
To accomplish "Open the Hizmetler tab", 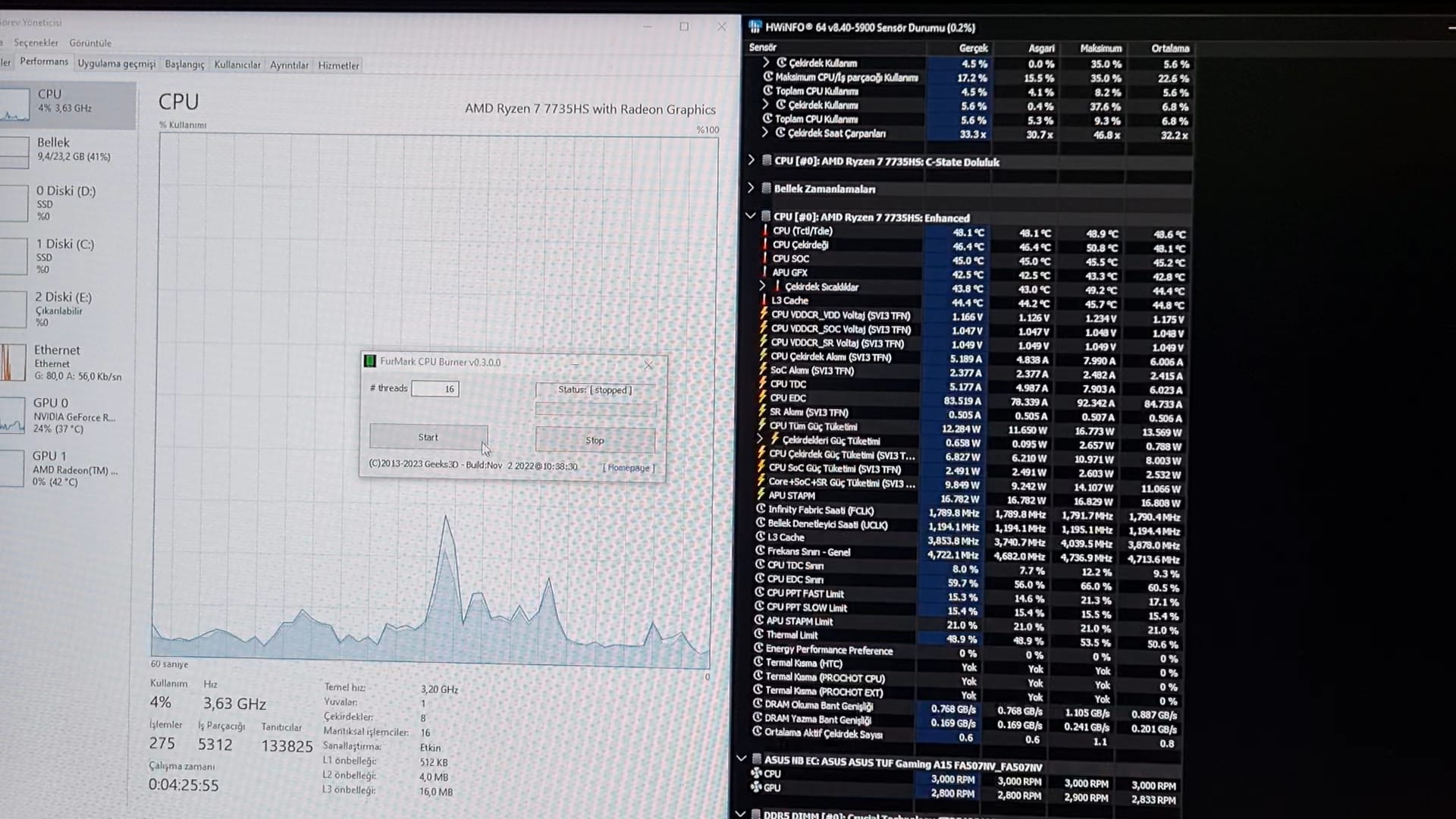I will (x=338, y=66).
